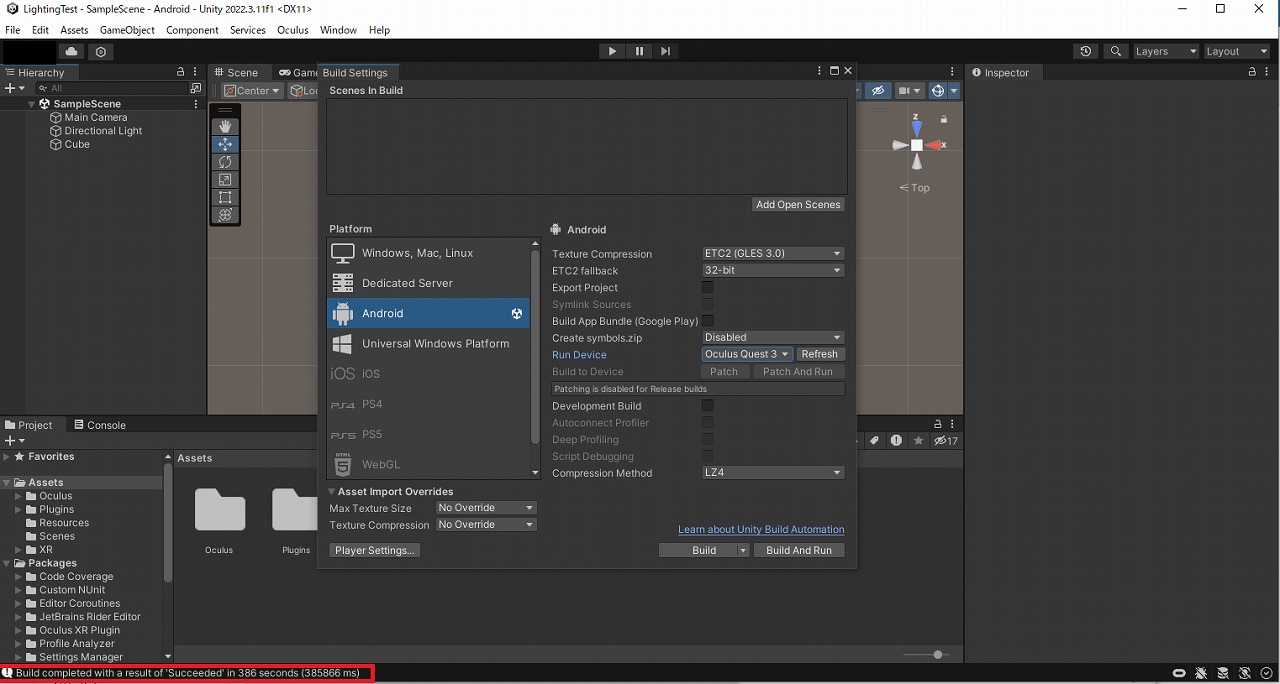Open Max Texture Size override dropdown
Screen dimensions: 1280x684
486,508
